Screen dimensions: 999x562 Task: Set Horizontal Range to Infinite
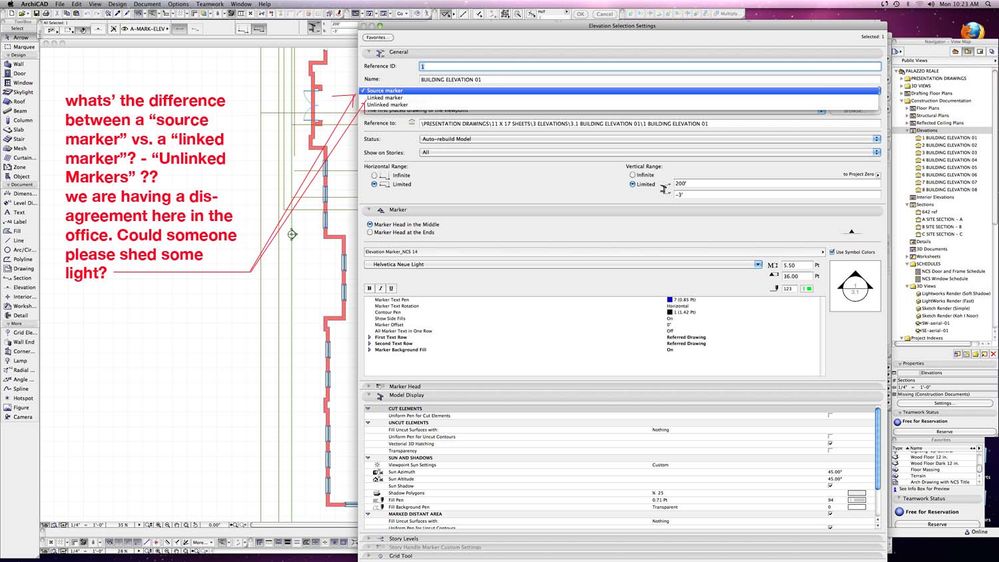coord(374,175)
